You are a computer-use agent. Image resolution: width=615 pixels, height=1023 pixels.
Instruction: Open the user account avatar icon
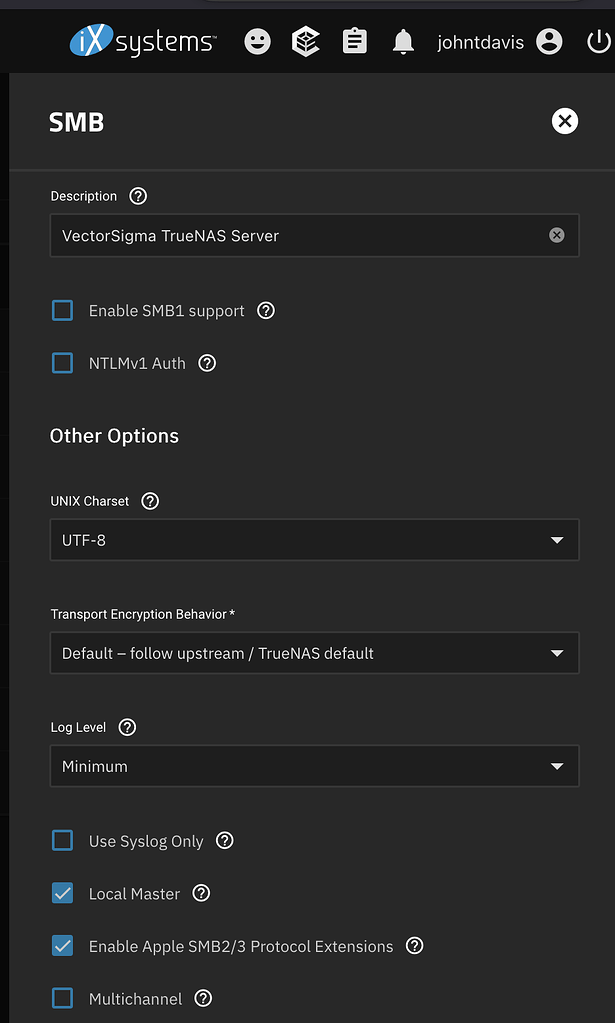click(x=549, y=42)
